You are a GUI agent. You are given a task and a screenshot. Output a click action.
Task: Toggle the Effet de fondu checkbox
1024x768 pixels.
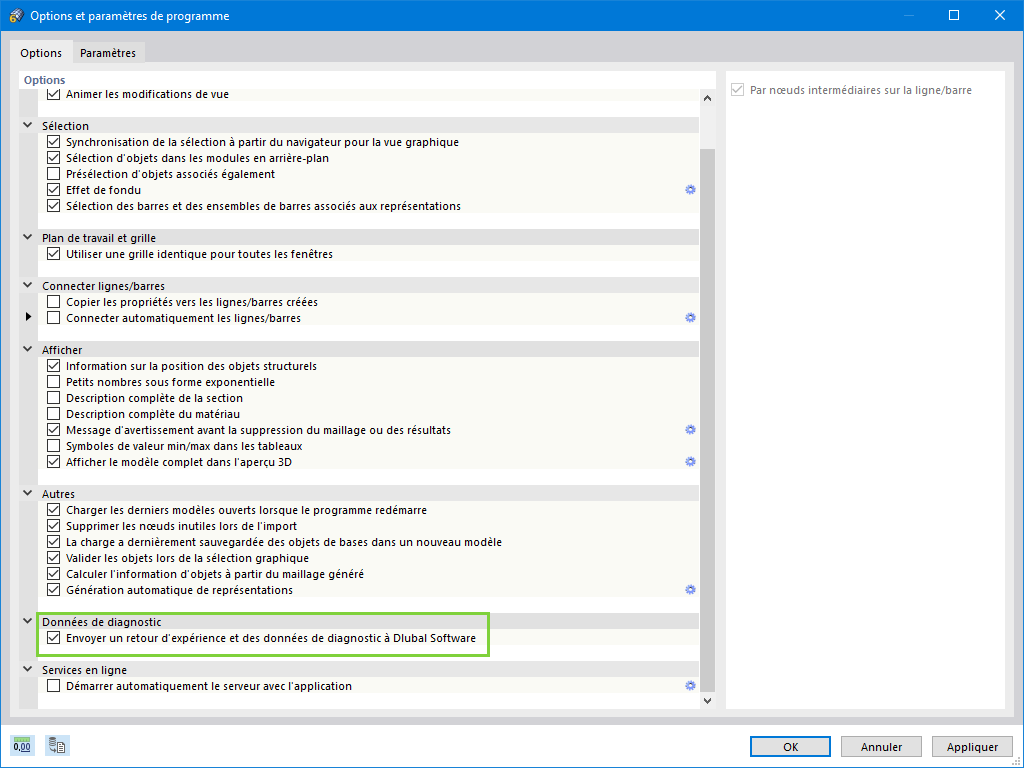click(x=54, y=190)
